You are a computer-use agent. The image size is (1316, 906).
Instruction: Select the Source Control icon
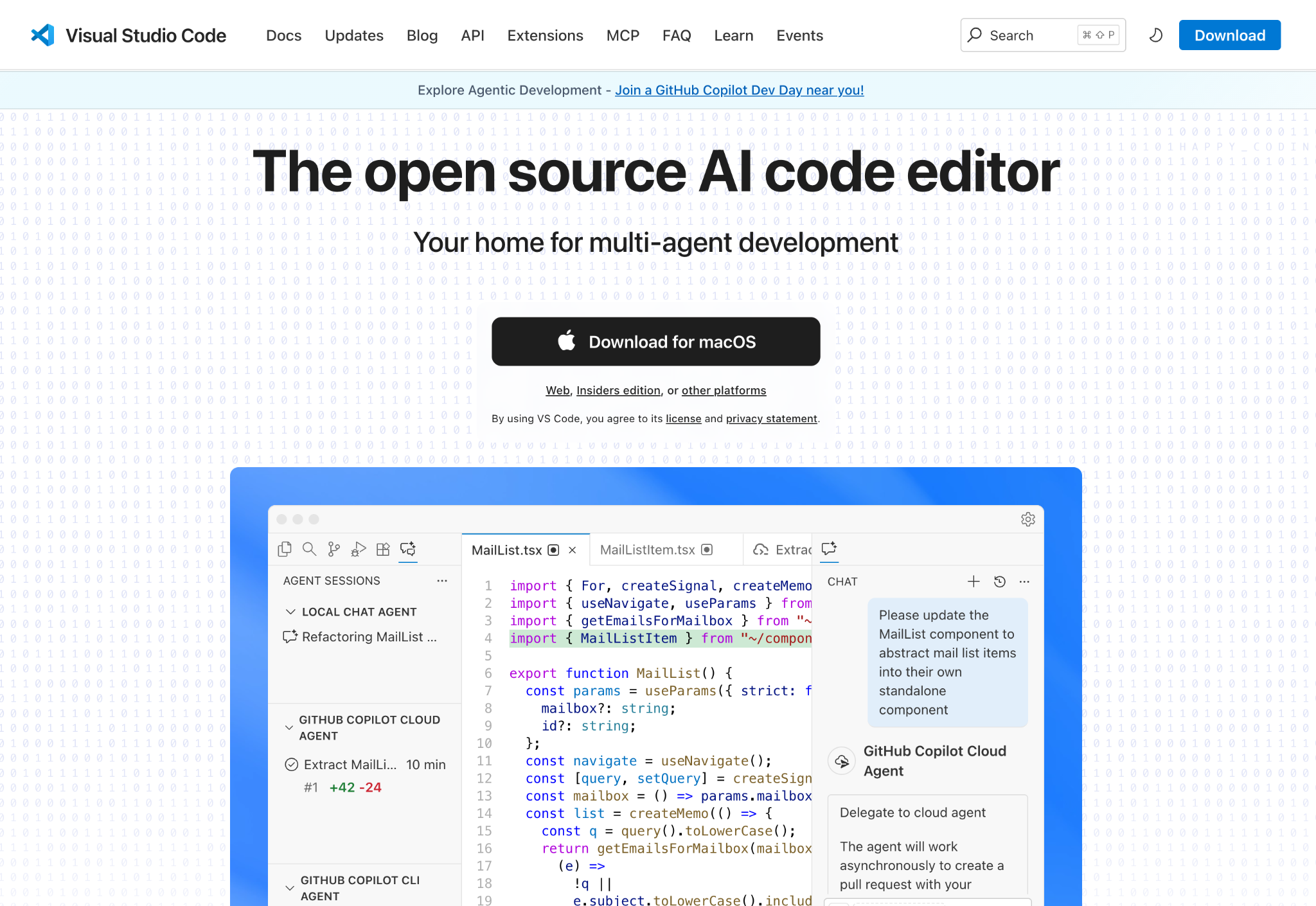[333, 549]
